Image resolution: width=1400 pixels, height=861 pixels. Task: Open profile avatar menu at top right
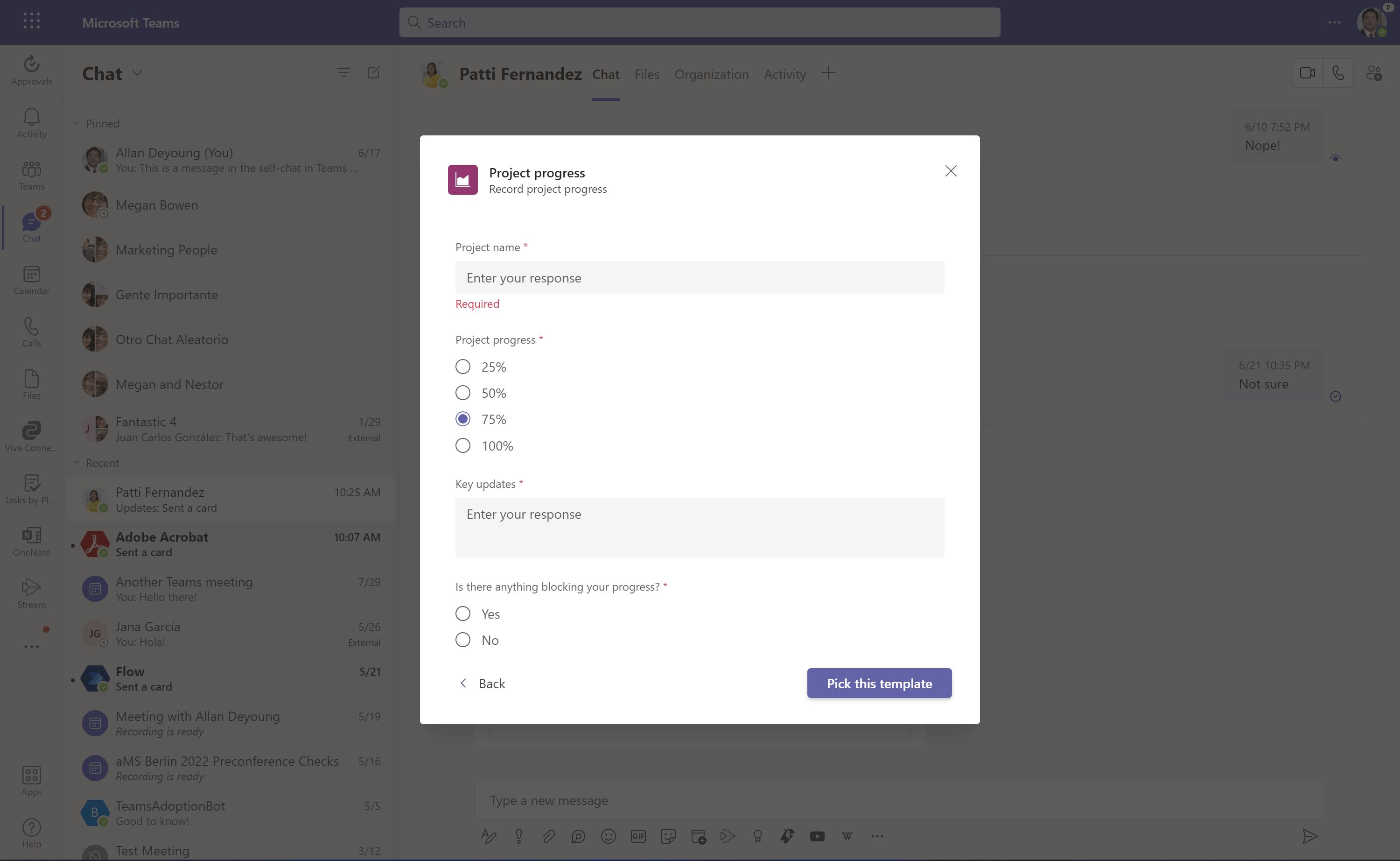(x=1372, y=22)
